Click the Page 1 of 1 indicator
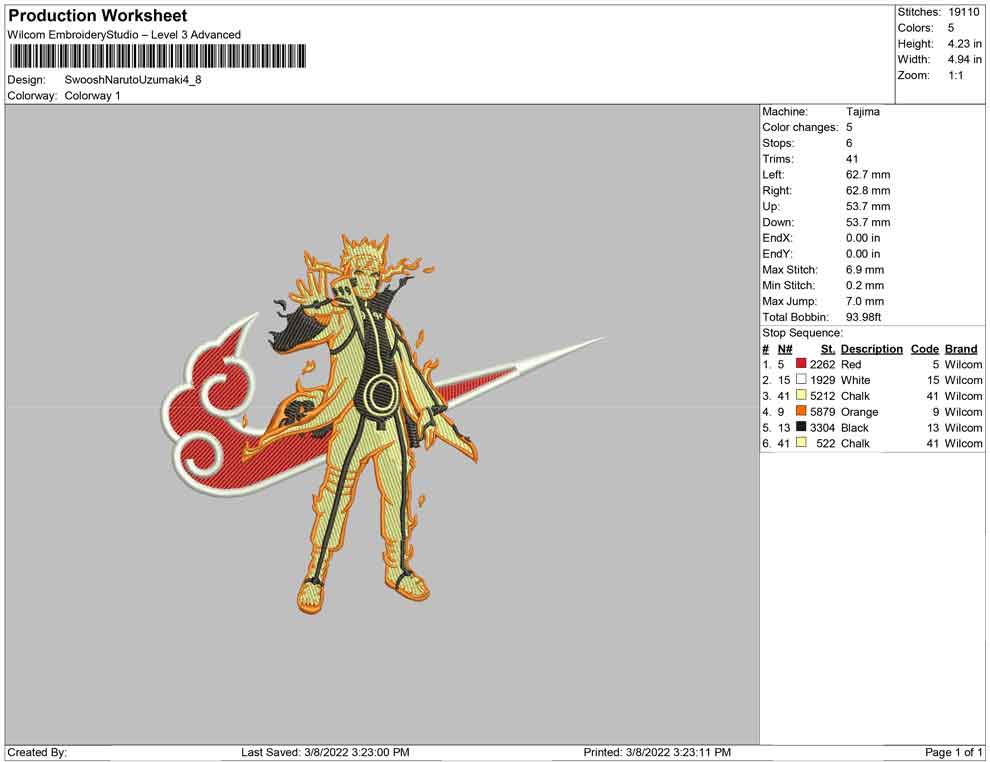 (x=953, y=752)
